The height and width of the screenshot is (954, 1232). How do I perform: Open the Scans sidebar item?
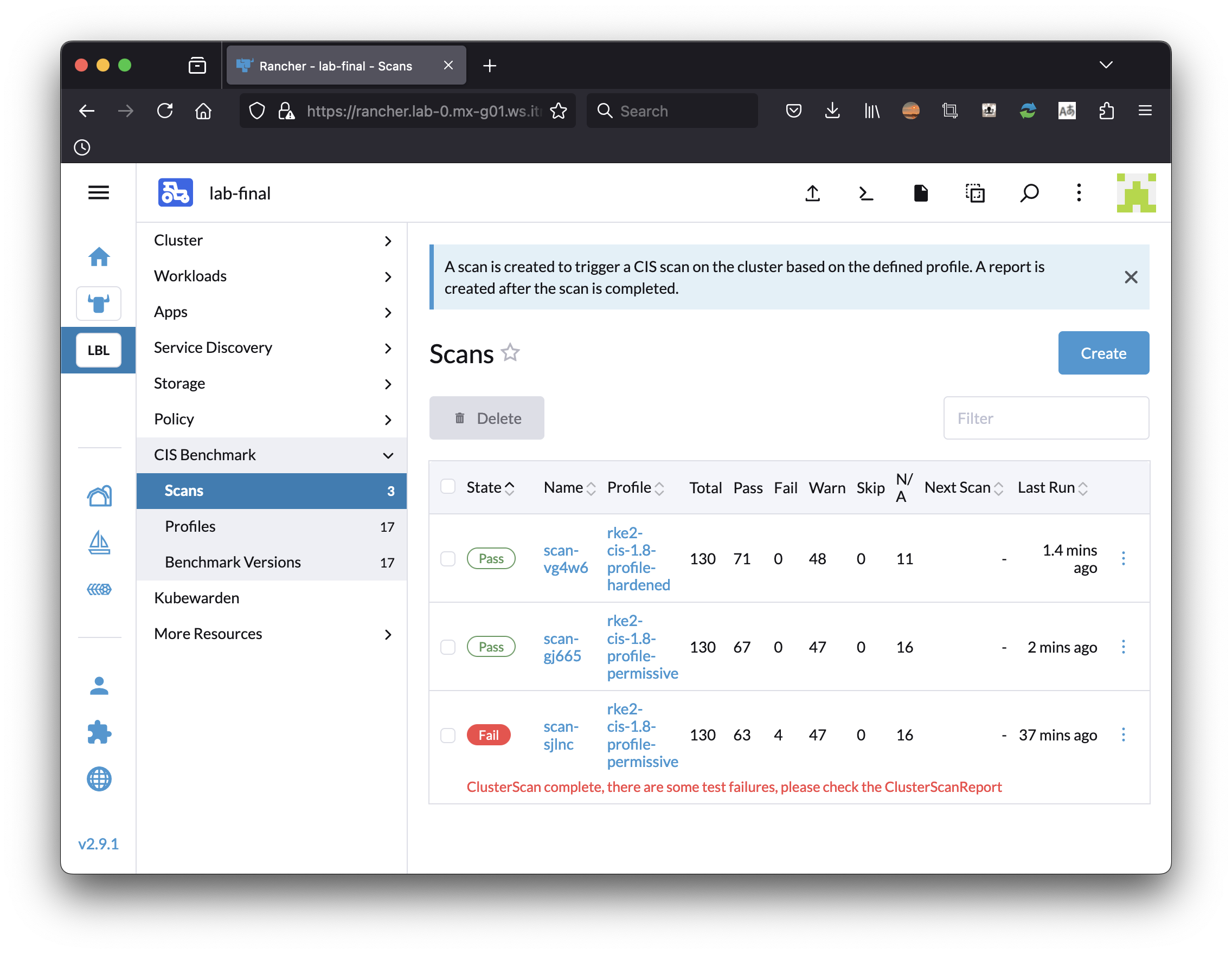(271, 491)
